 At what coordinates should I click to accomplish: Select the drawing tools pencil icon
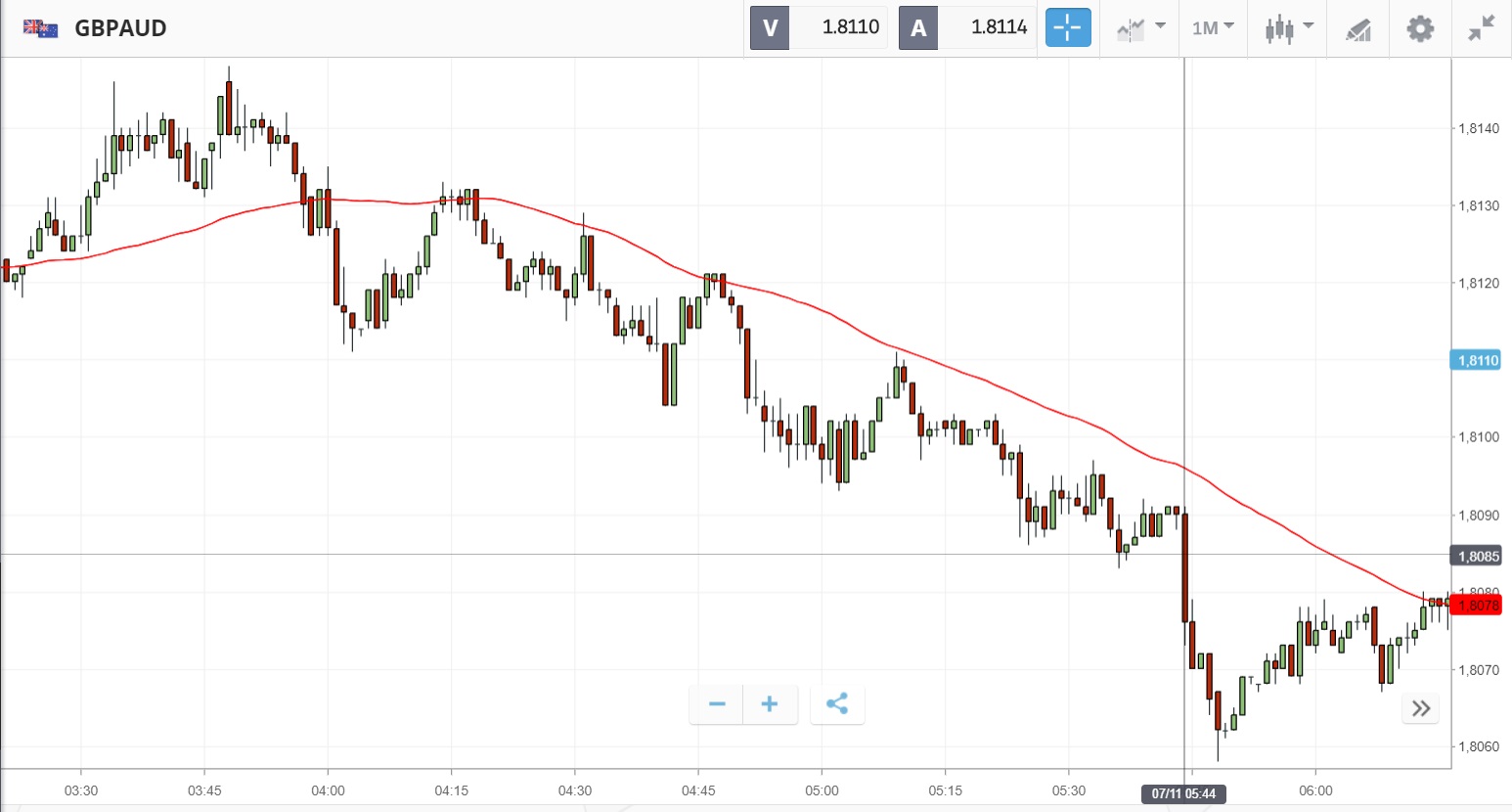click(1358, 29)
